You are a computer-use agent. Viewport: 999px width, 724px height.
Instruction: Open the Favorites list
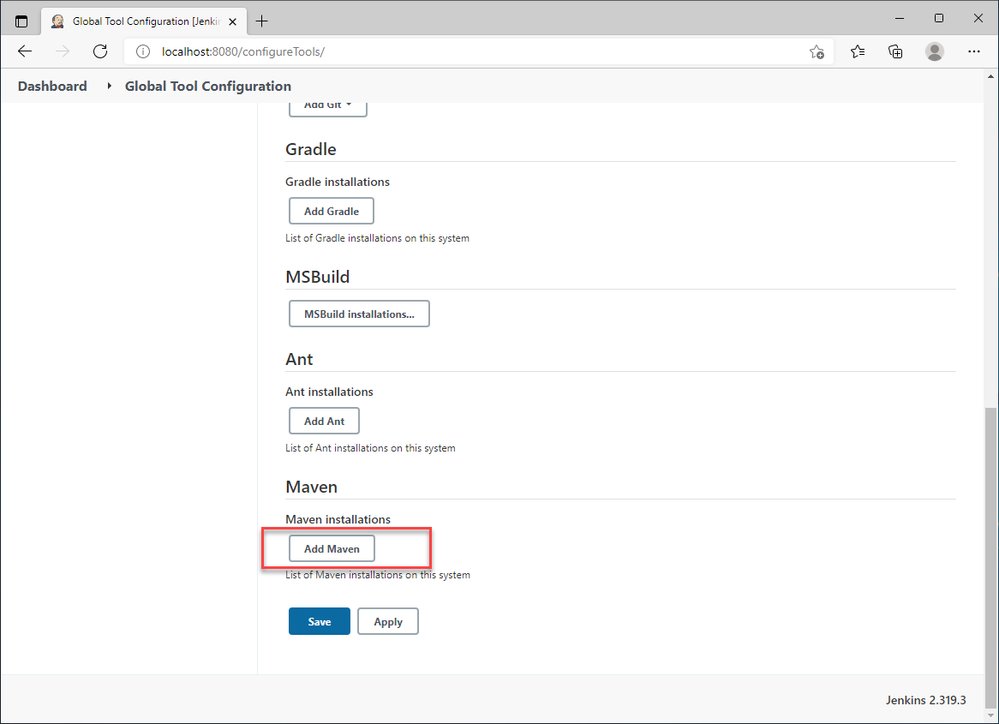(858, 52)
